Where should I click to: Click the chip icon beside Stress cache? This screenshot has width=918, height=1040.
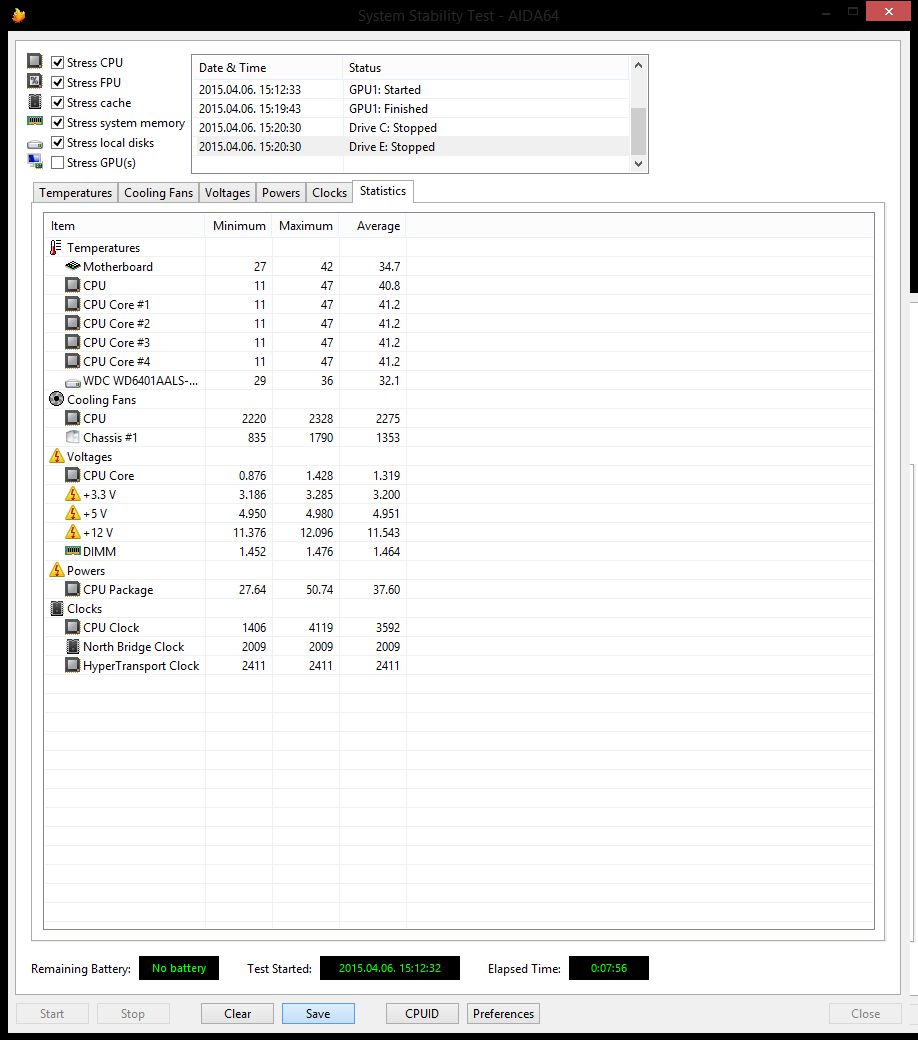click(34, 101)
